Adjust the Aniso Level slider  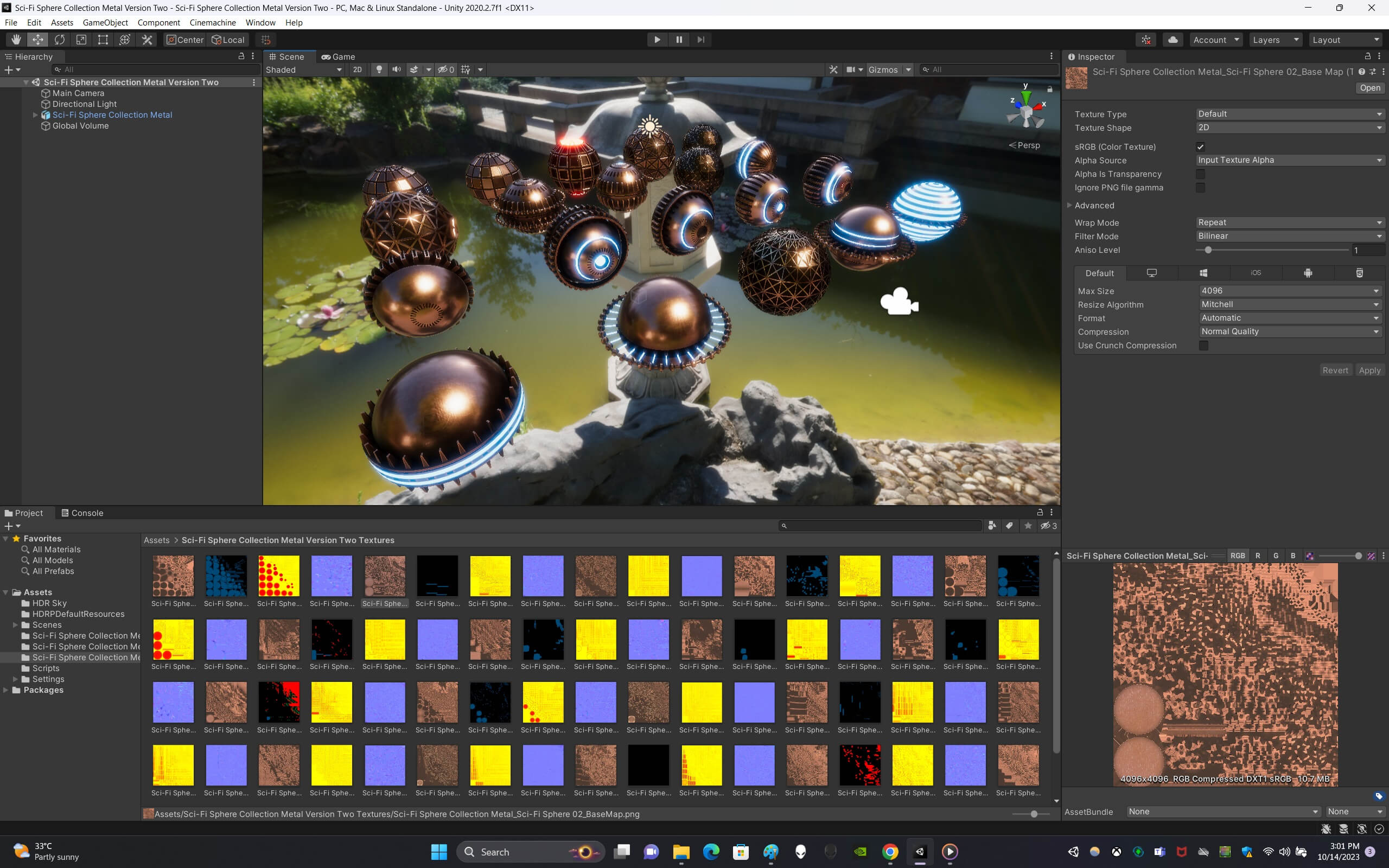pyautogui.click(x=1272, y=250)
